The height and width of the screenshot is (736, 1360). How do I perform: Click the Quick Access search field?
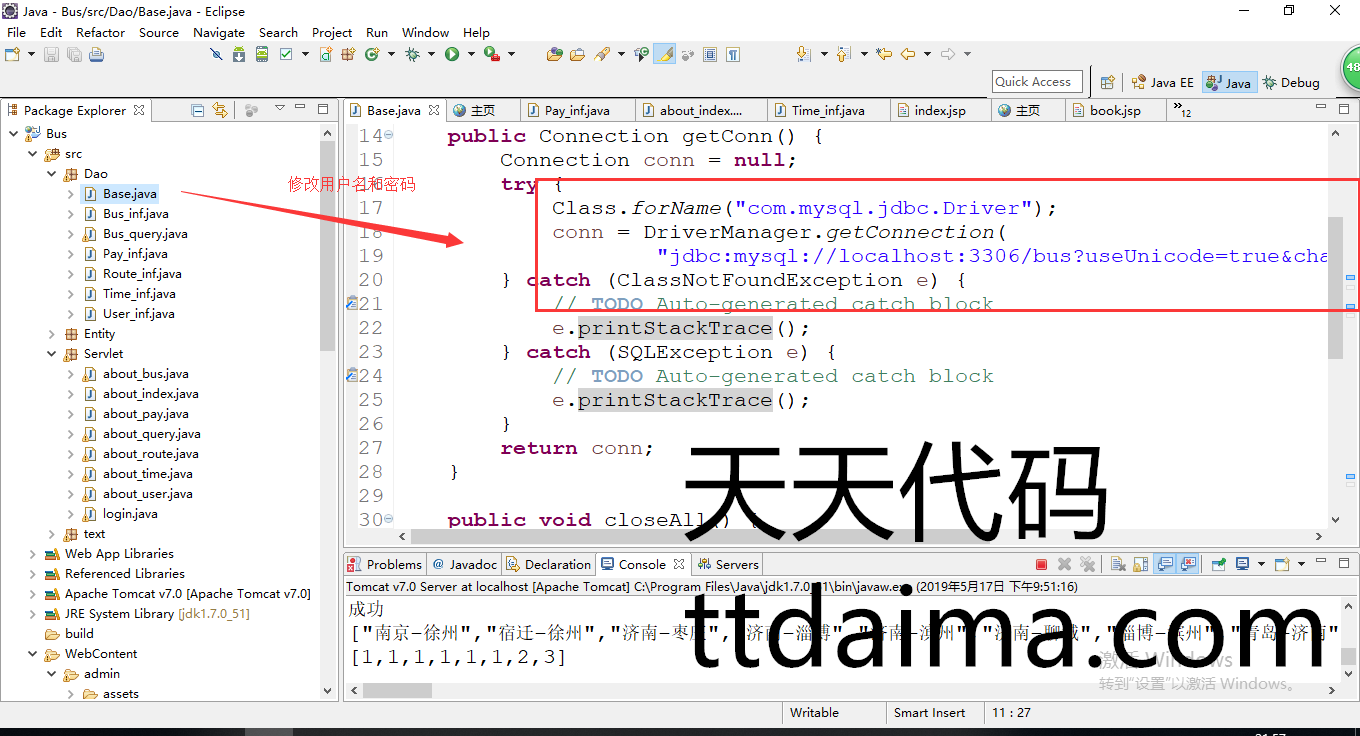[x=1038, y=82]
